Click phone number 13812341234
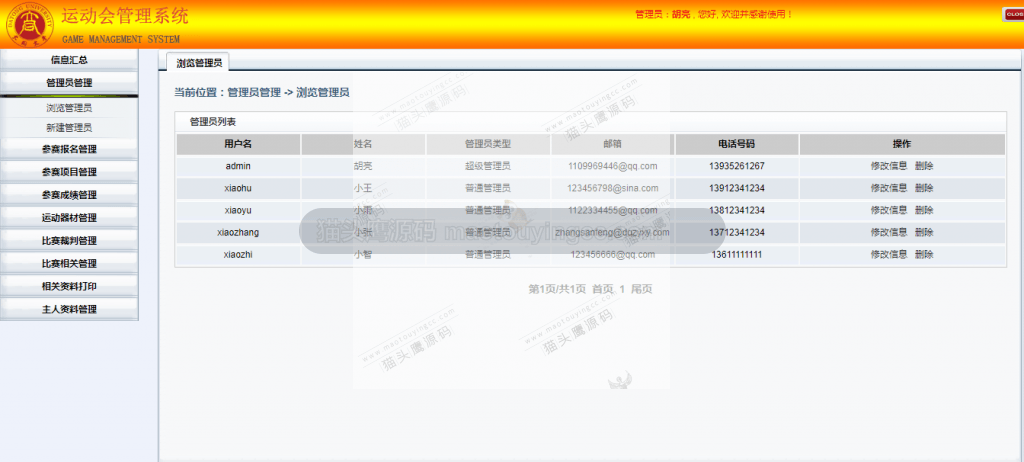Viewport: 1024px width, 462px height. [737, 210]
